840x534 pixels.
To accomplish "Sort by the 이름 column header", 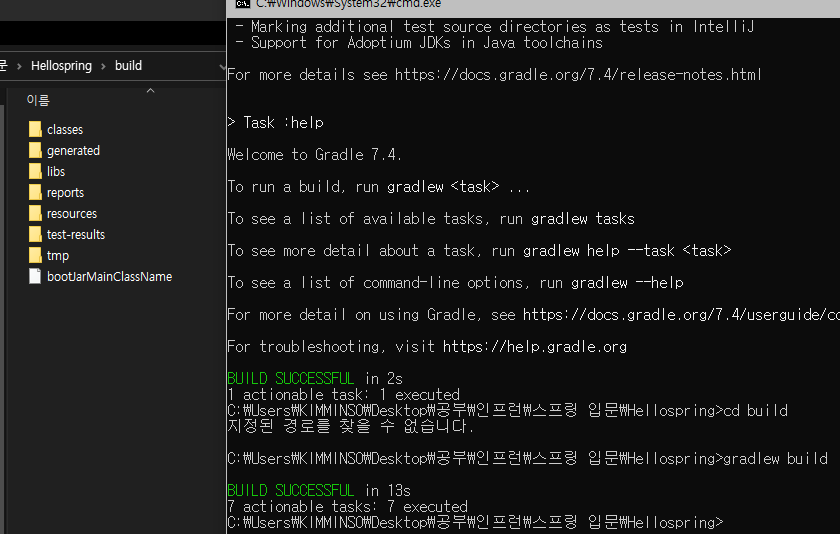I will pyautogui.click(x=38, y=100).
